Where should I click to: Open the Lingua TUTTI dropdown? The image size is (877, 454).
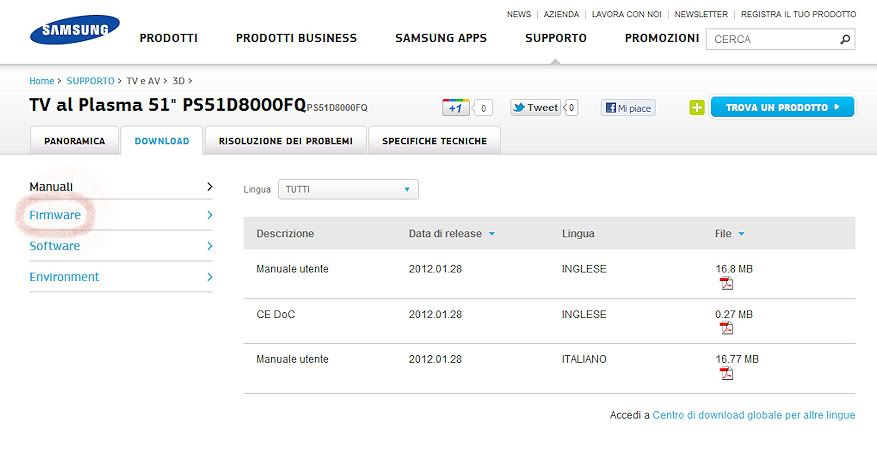[x=348, y=190]
